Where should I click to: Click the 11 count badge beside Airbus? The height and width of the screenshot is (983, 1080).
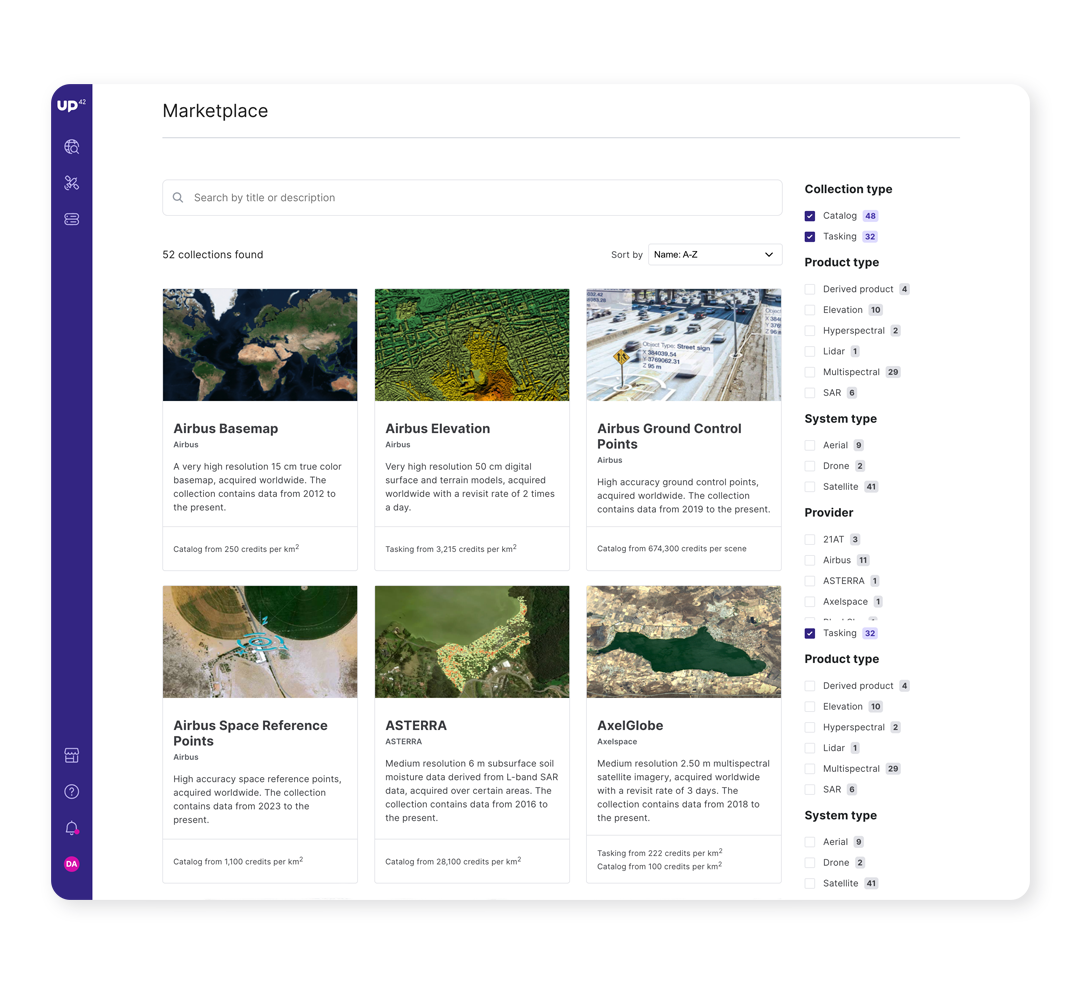[x=863, y=560]
